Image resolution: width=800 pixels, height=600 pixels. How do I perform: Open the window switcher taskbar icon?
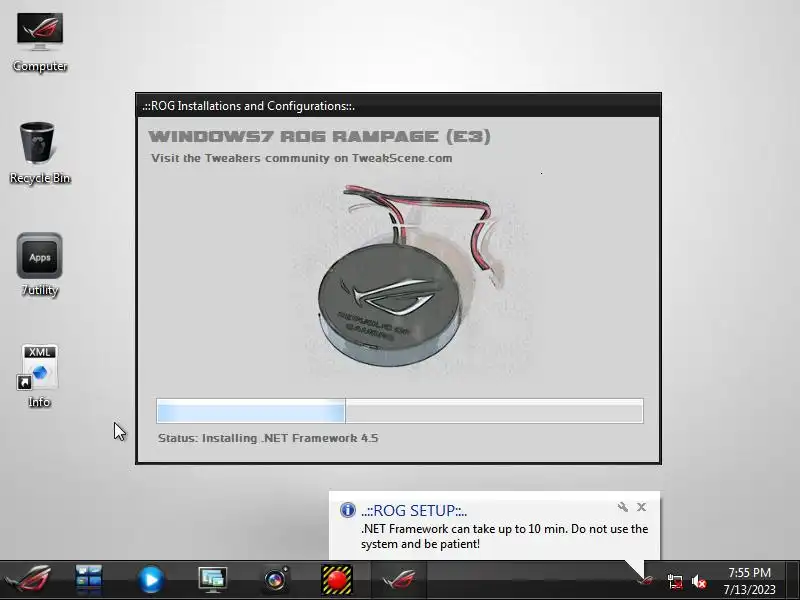pyautogui.click(x=89, y=580)
